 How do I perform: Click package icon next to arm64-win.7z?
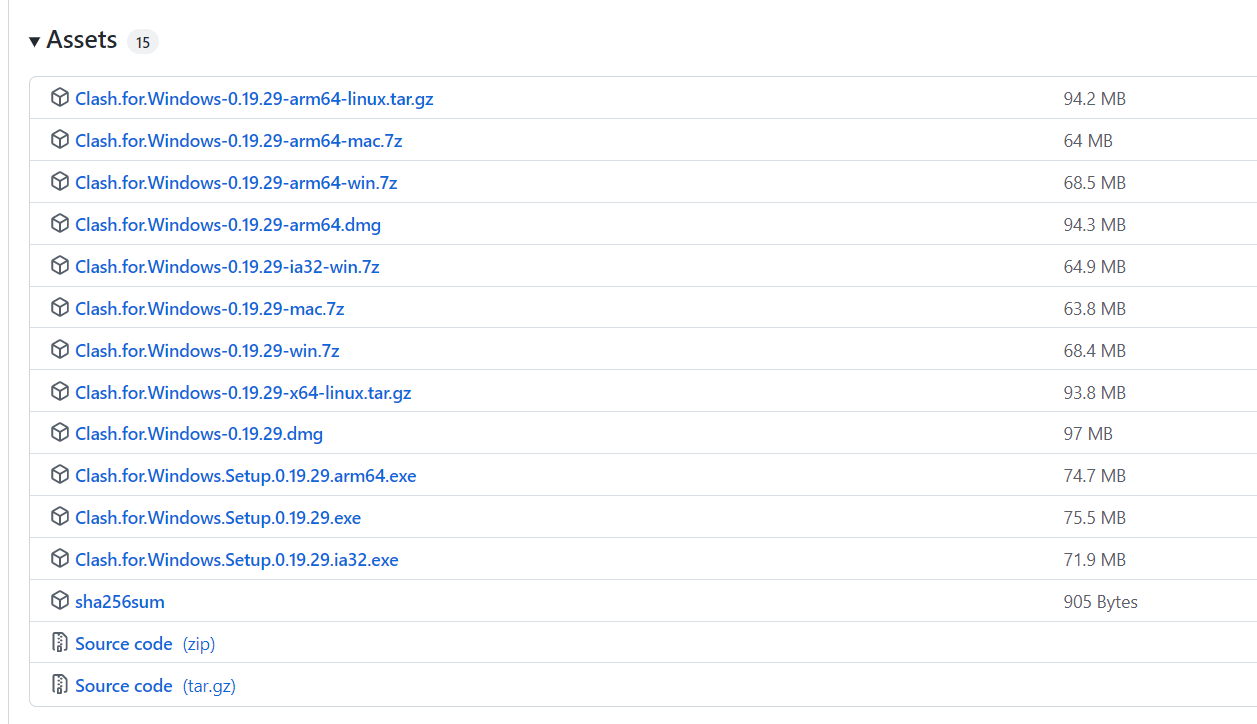[x=60, y=182]
